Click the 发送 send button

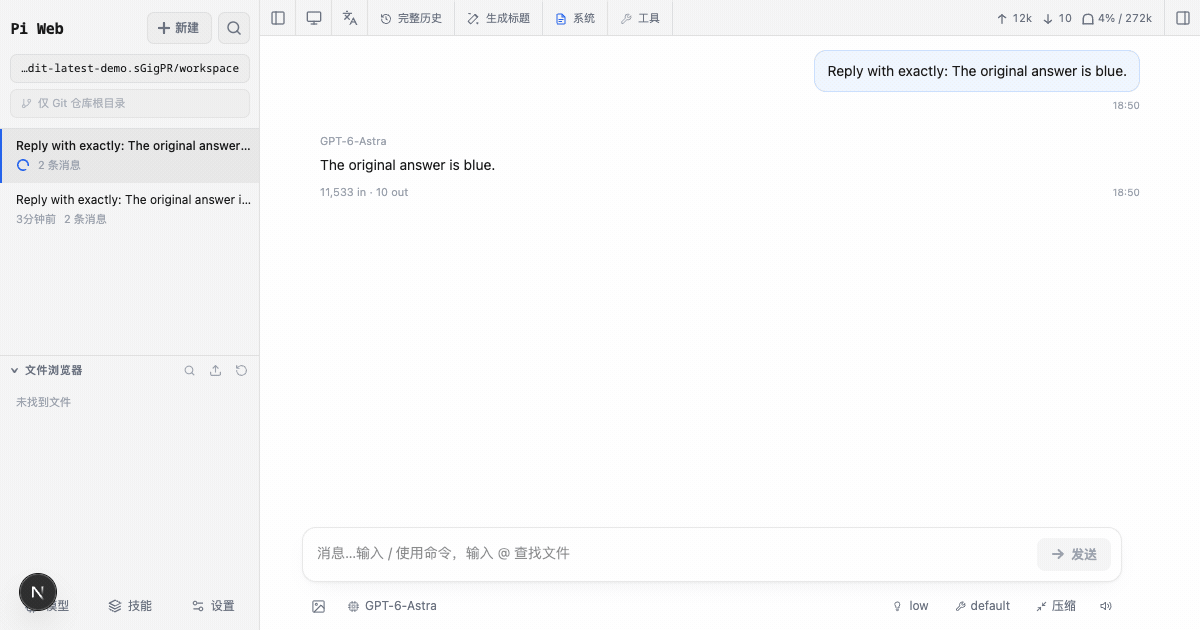coord(1074,554)
